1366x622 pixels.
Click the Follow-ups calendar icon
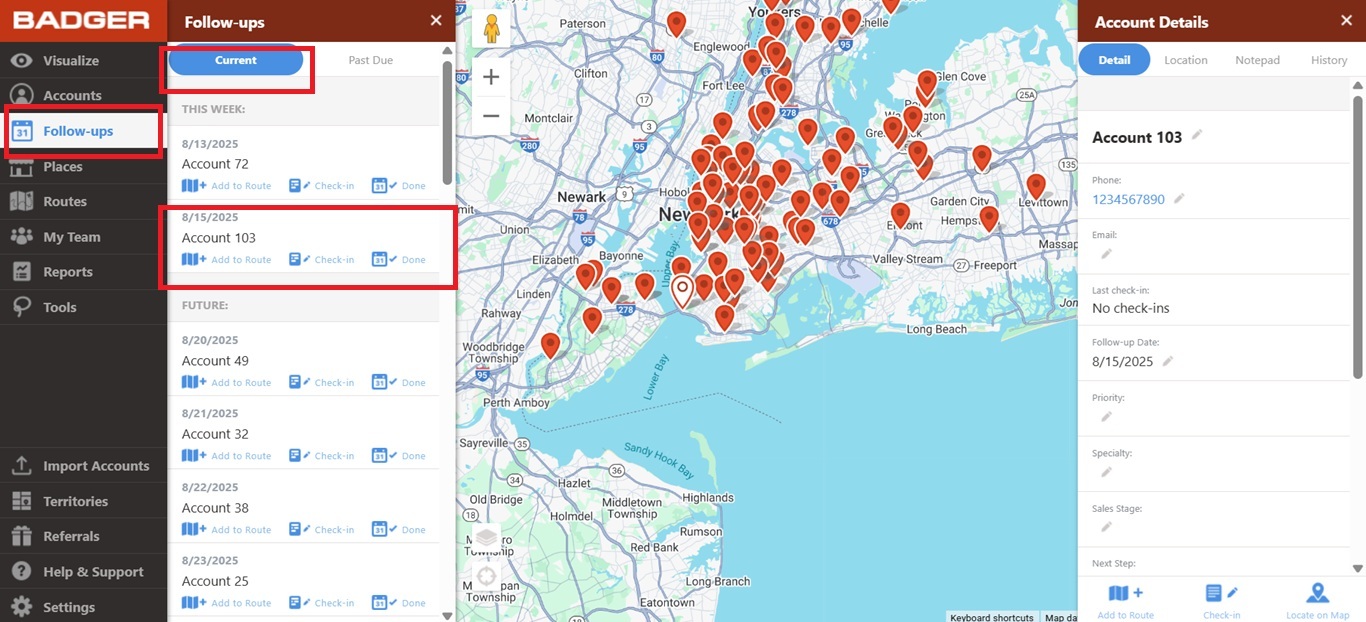tap(22, 131)
